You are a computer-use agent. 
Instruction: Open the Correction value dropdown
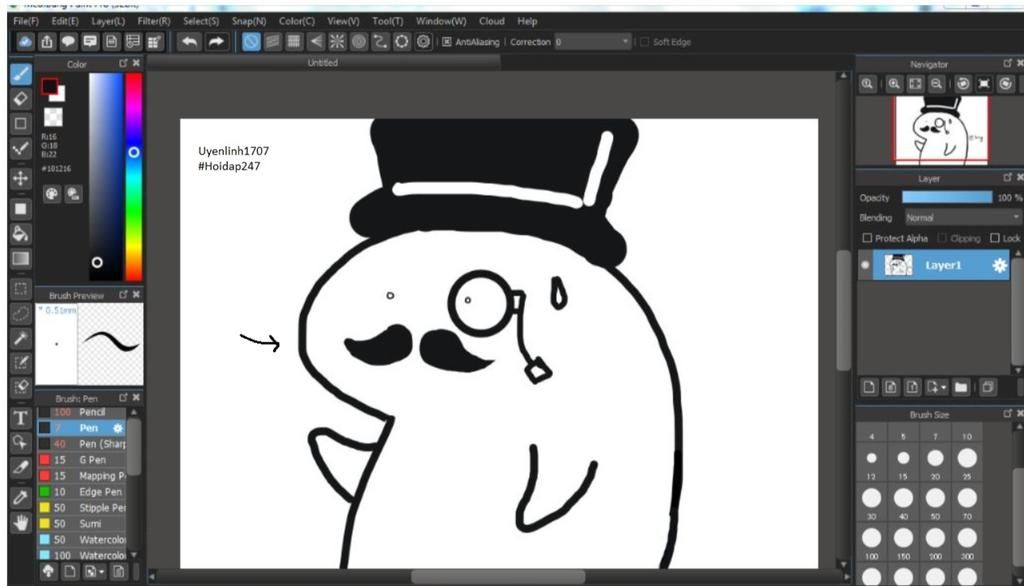[593, 42]
